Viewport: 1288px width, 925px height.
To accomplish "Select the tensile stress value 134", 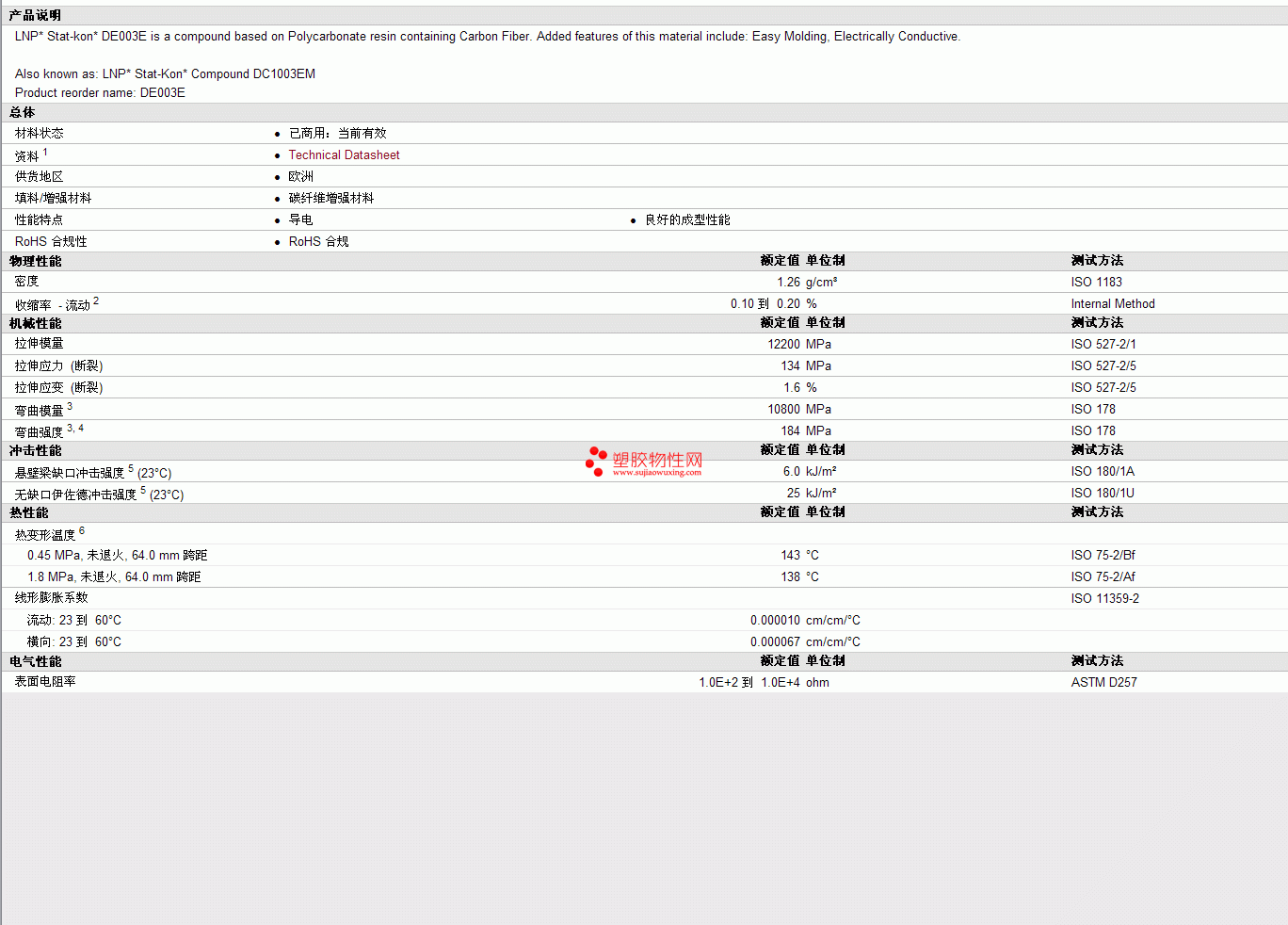I will [x=790, y=366].
